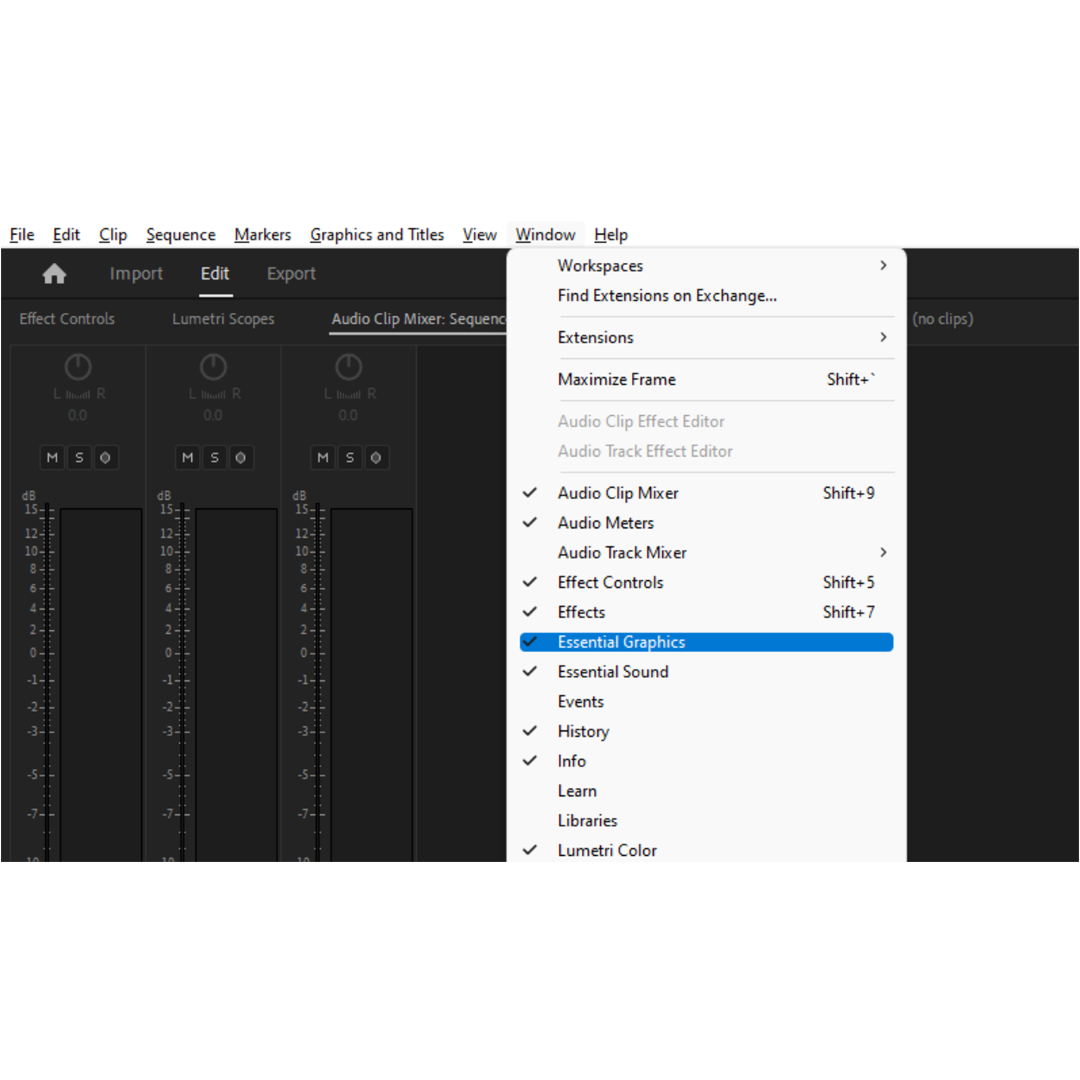Toggle off the Audio Meters panel
1080x1080 pixels.
[606, 523]
